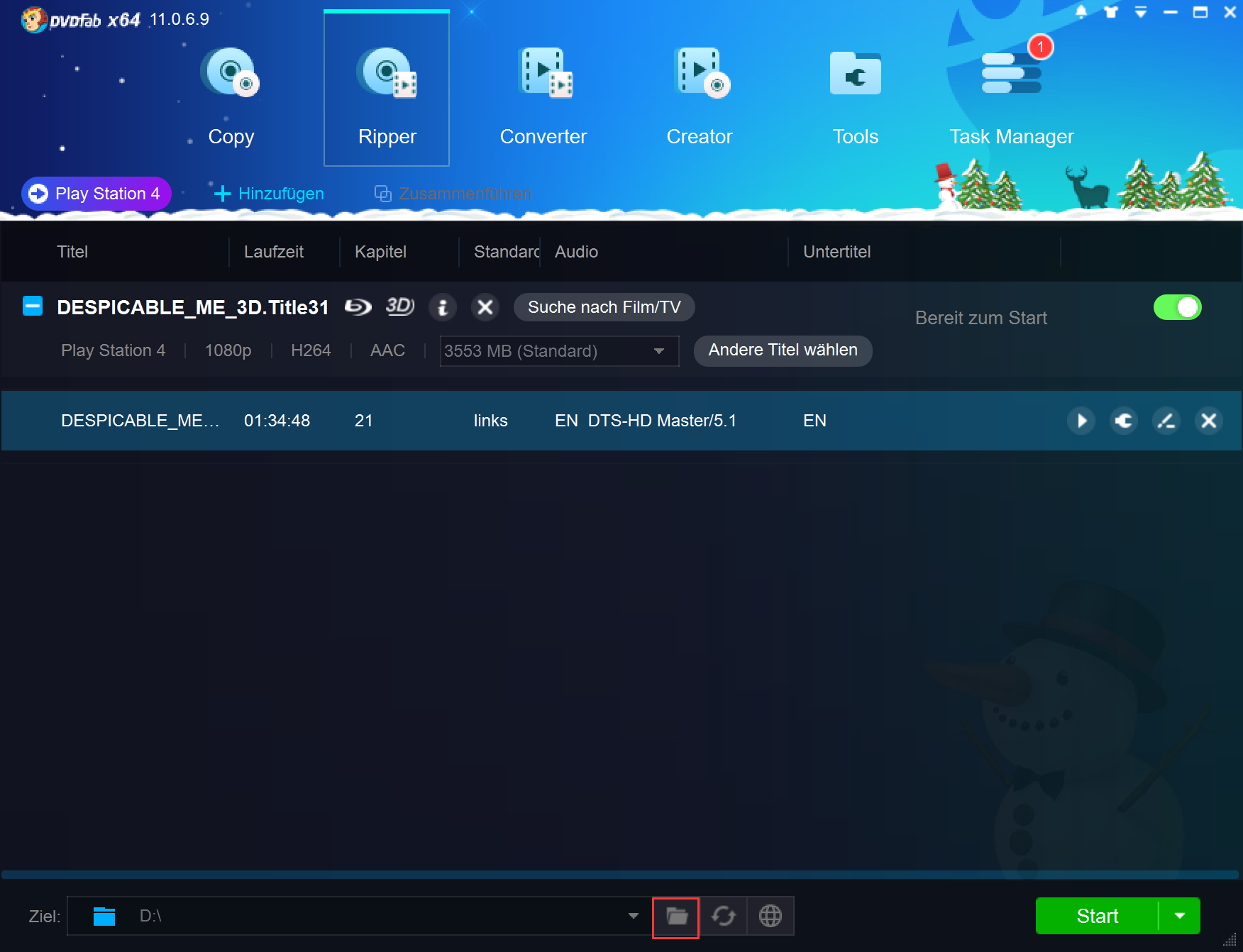
Task: Click the notification bell icon in title bar
Action: 1081,12
